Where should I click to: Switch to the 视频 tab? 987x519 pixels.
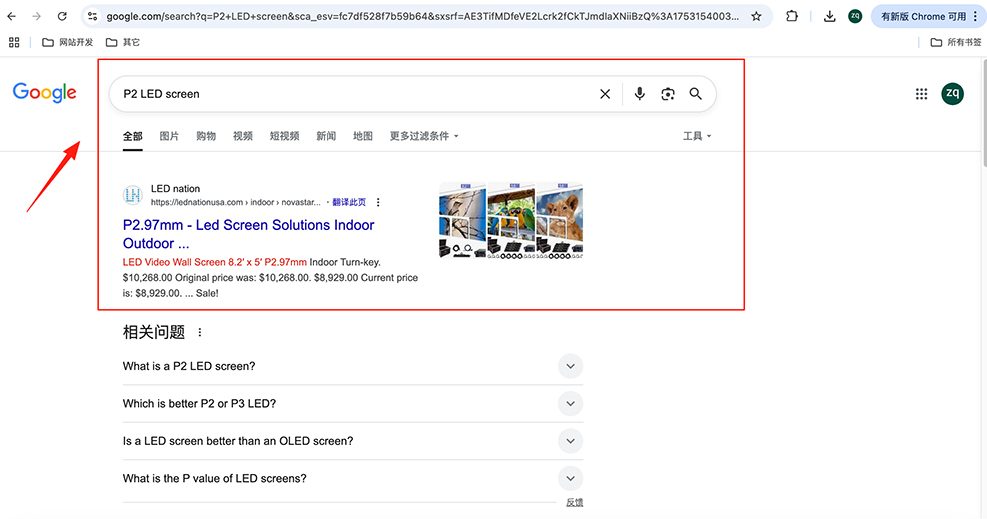point(243,136)
